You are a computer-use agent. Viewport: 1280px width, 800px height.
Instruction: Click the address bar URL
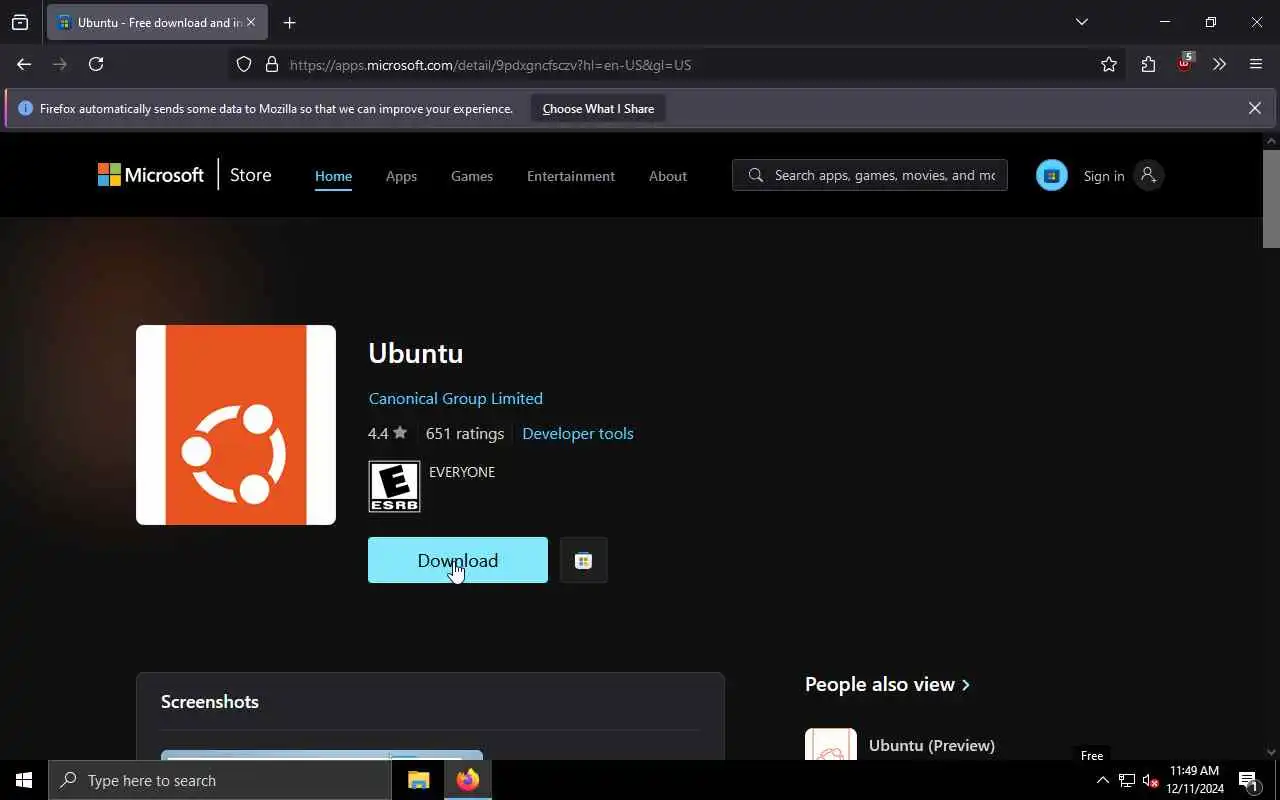coord(490,65)
